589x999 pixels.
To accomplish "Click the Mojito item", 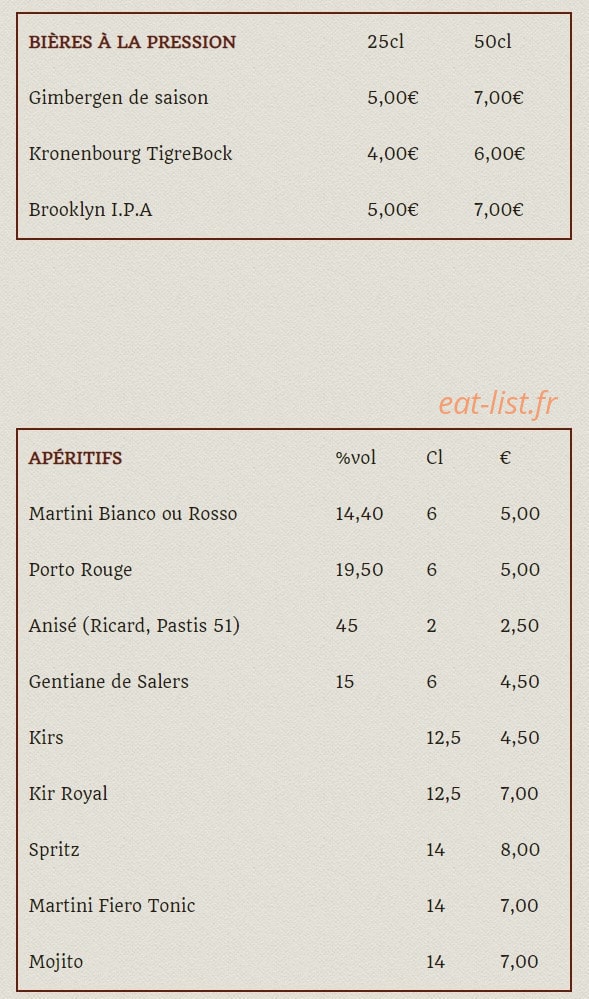I will pyautogui.click(x=55, y=961).
